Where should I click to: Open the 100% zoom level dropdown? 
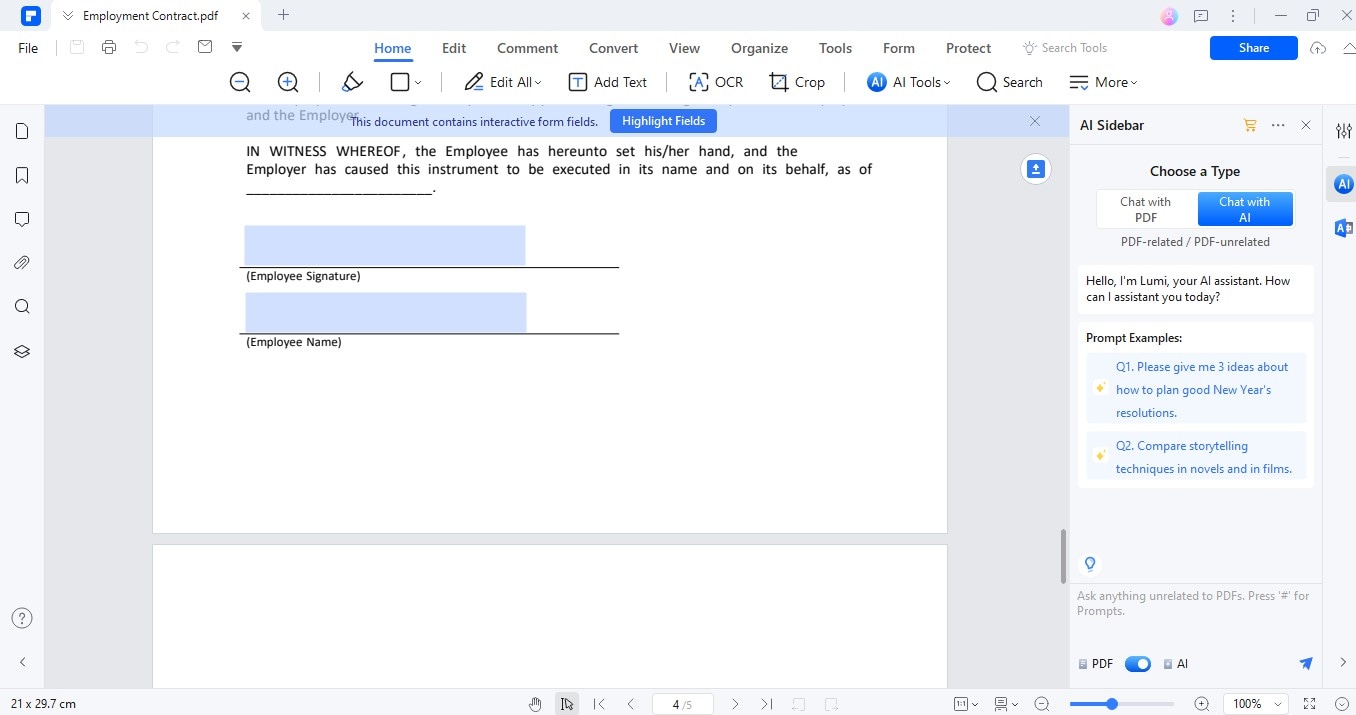1257,704
